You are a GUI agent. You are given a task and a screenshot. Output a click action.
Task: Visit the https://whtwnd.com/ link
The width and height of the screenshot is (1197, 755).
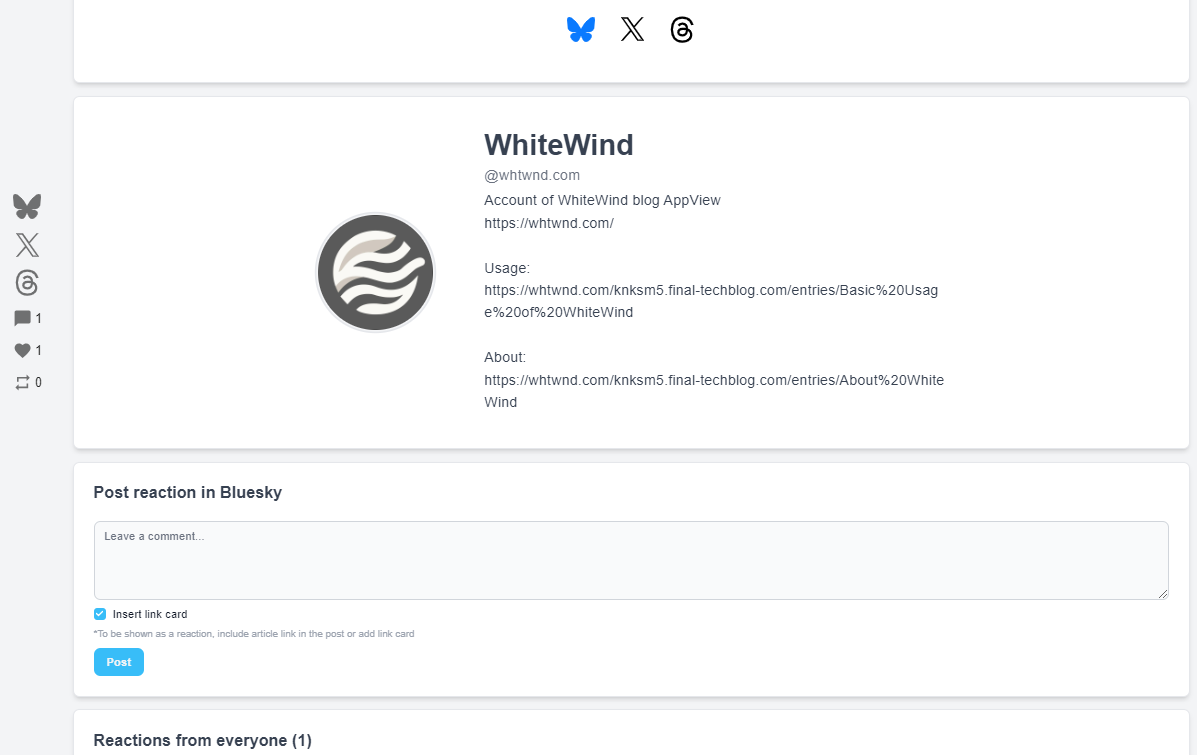[x=548, y=223]
